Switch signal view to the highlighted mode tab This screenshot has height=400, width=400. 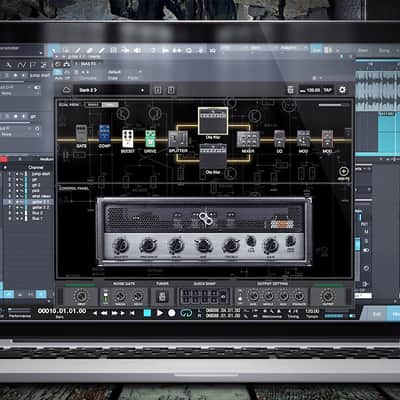[x=110, y=105]
